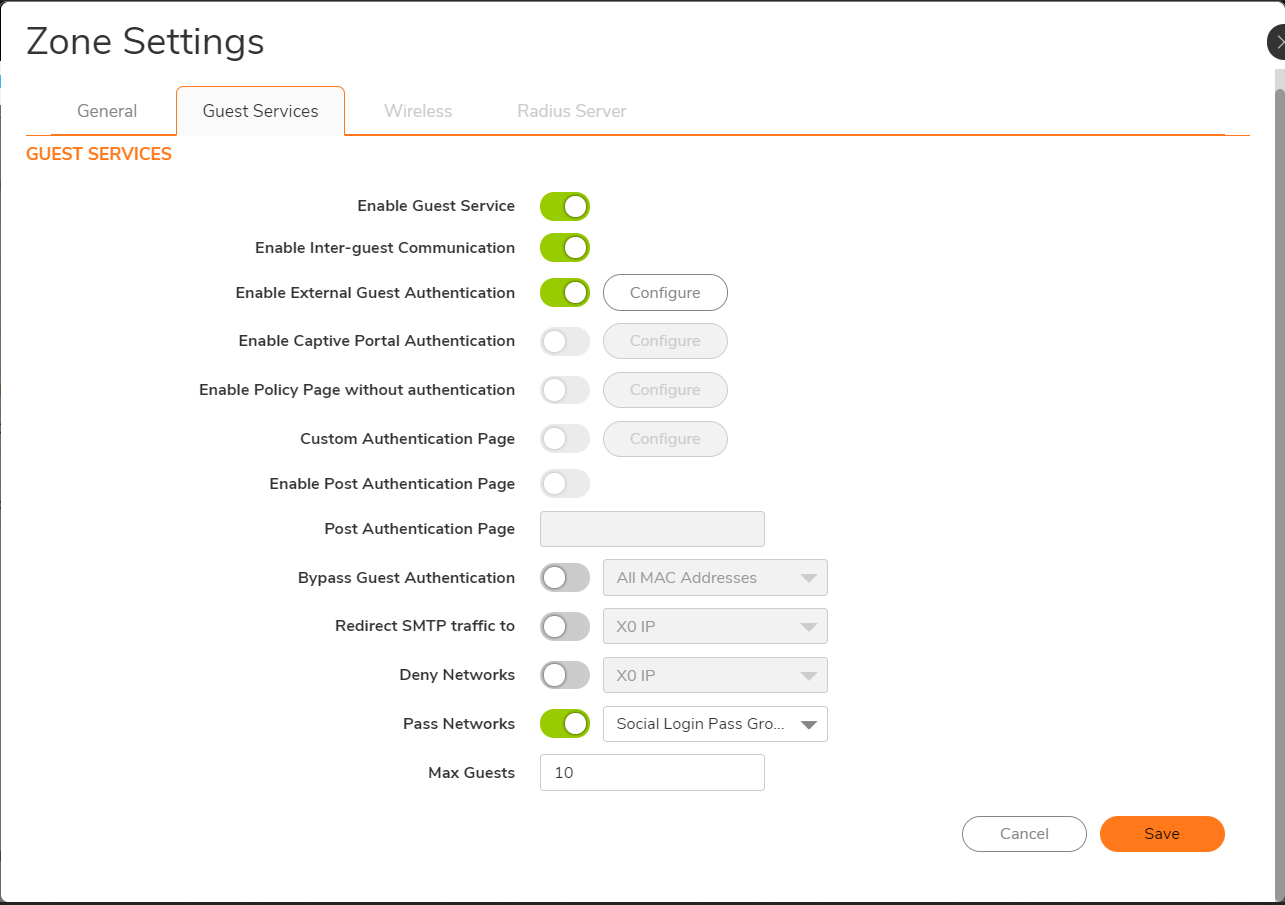The height and width of the screenshot is (905, 1285).
Task: Disable the Enable Guest Service toggle
Action: pos(564,206)
